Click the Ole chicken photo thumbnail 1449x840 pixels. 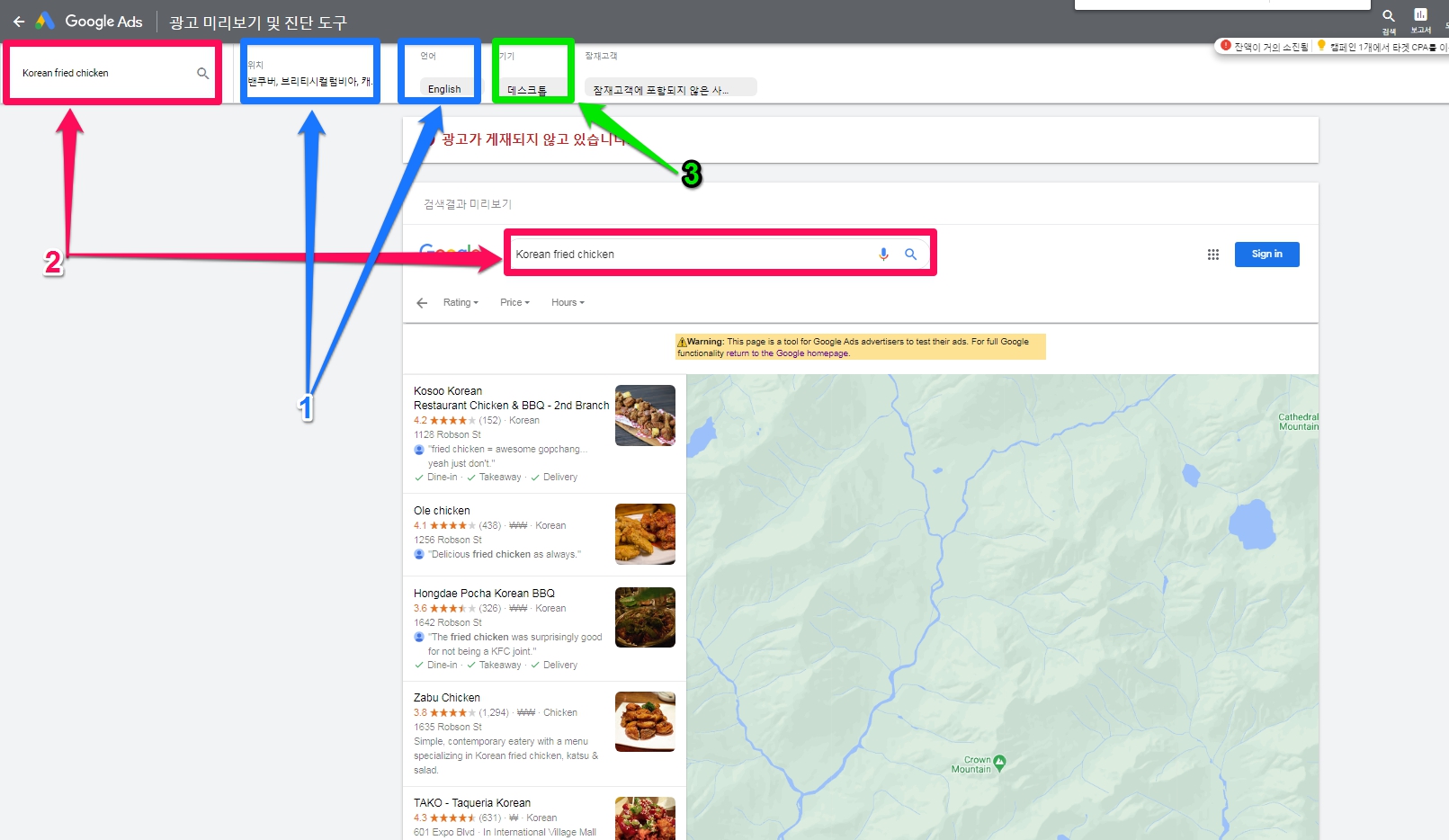click(645, 534)
